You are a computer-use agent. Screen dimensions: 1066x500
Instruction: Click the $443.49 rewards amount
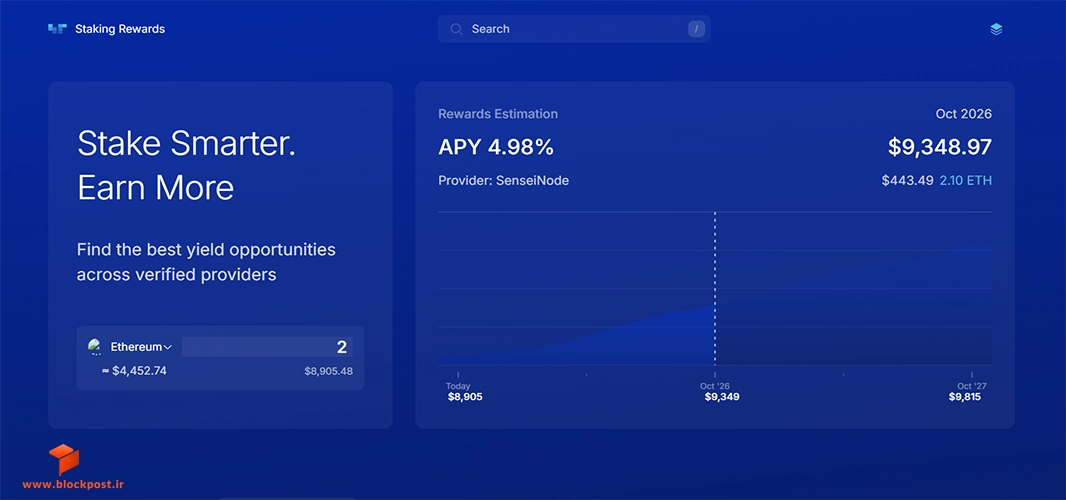point(907,180)
